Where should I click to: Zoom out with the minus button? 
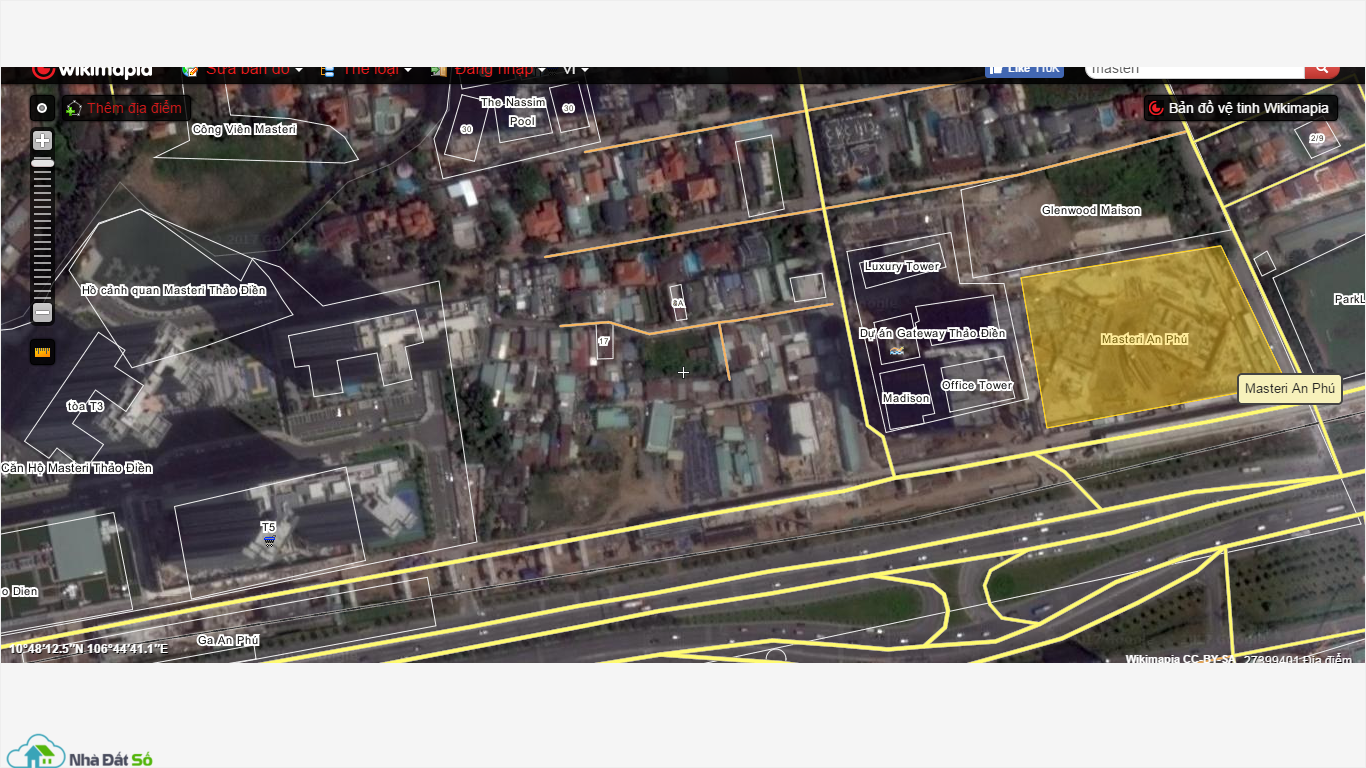(x=42, y=313)
